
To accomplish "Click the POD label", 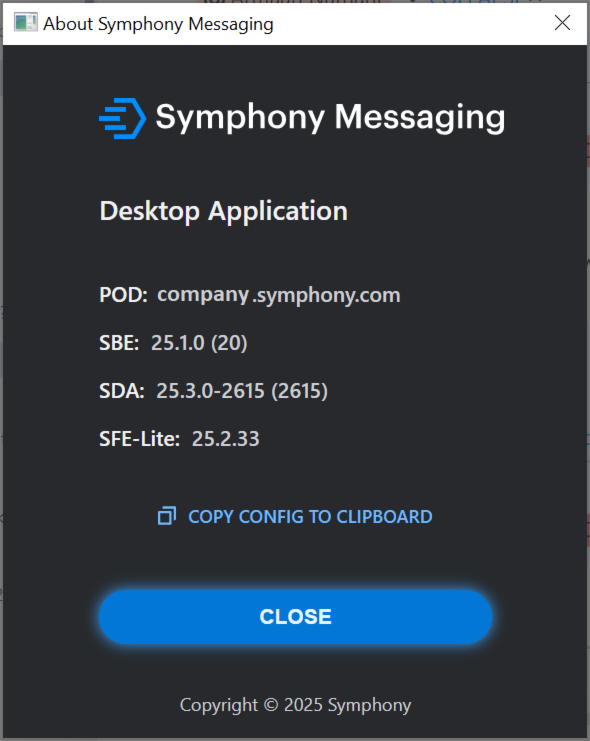I will point(123,295).
